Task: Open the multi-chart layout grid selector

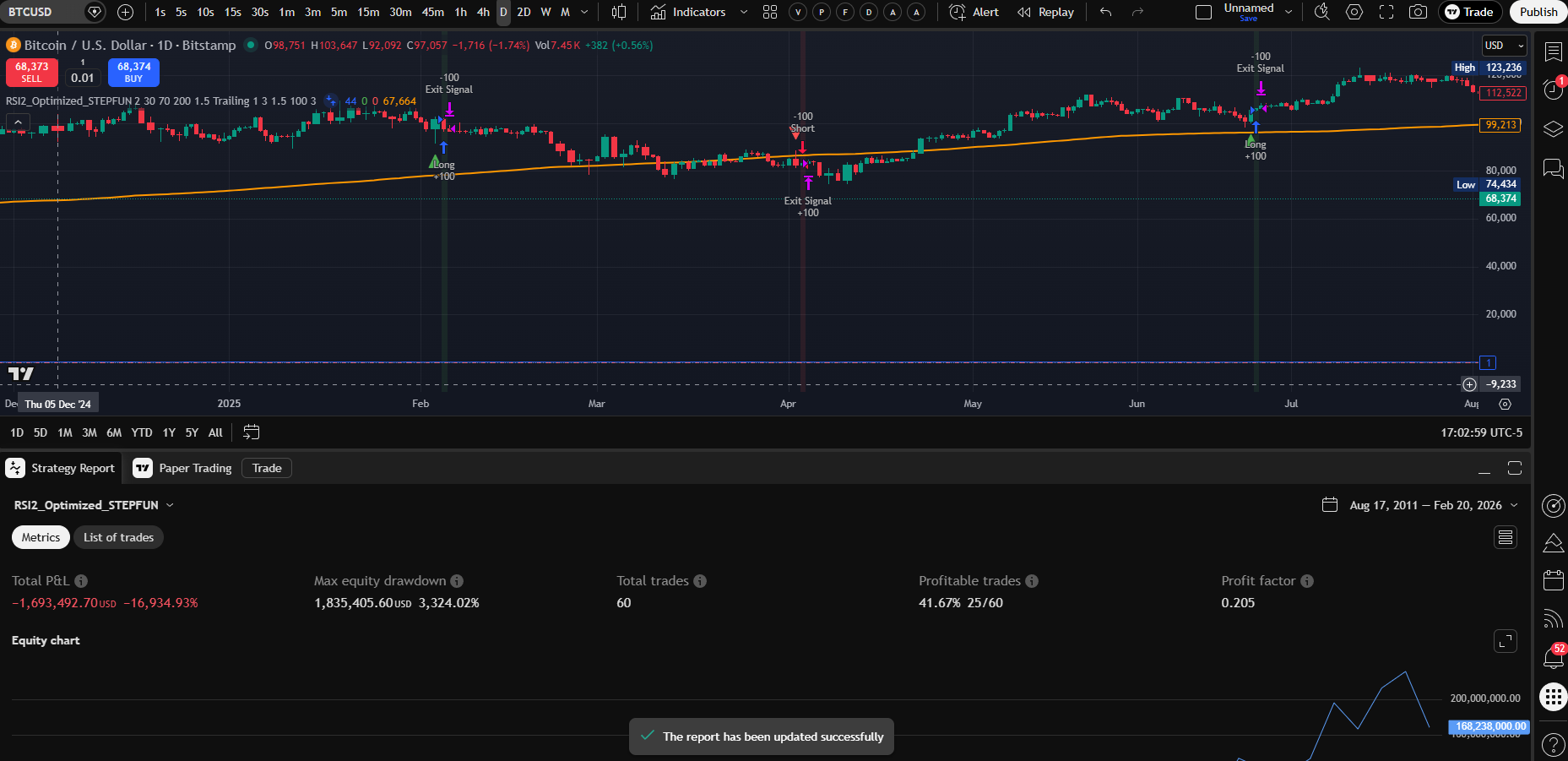Action: tap(769, 12)
